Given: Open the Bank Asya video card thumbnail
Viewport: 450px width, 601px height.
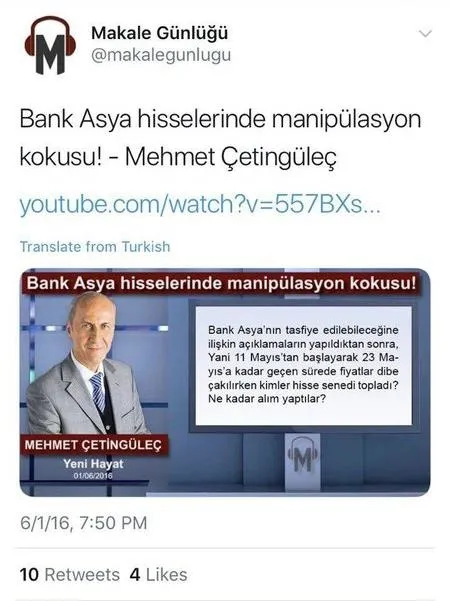Looking at the screenshot, I should (x=225, y=382).
